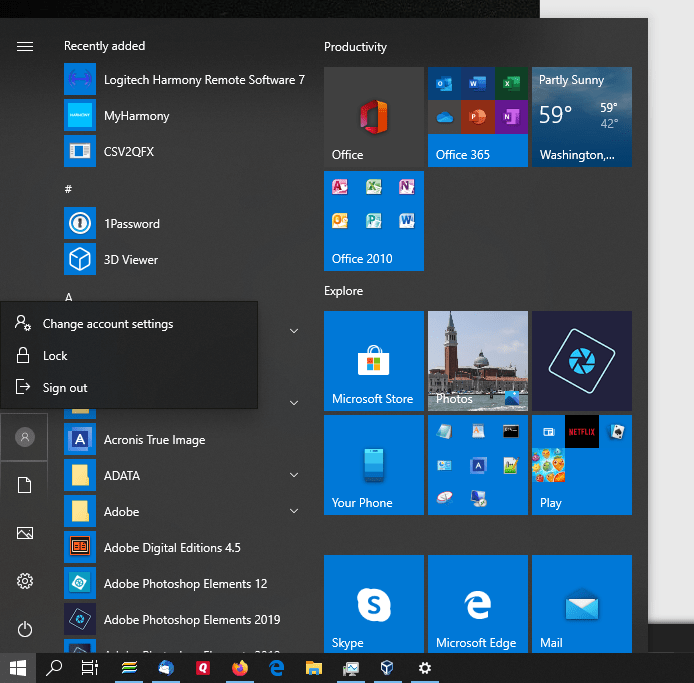The width and height of the screenshot is (694, 683).
Task: Open the Mail tile
Action: click(582, 604)
